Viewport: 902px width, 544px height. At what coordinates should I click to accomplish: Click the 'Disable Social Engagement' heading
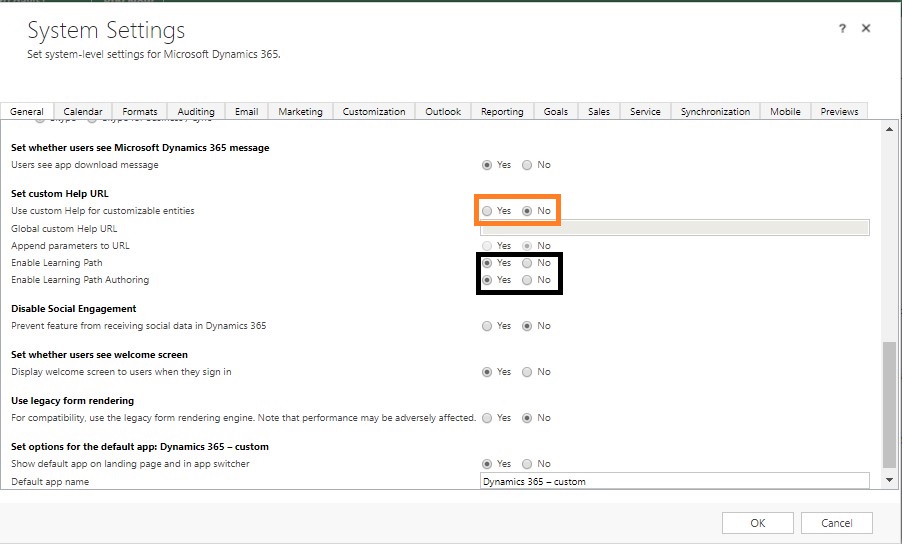74,308
